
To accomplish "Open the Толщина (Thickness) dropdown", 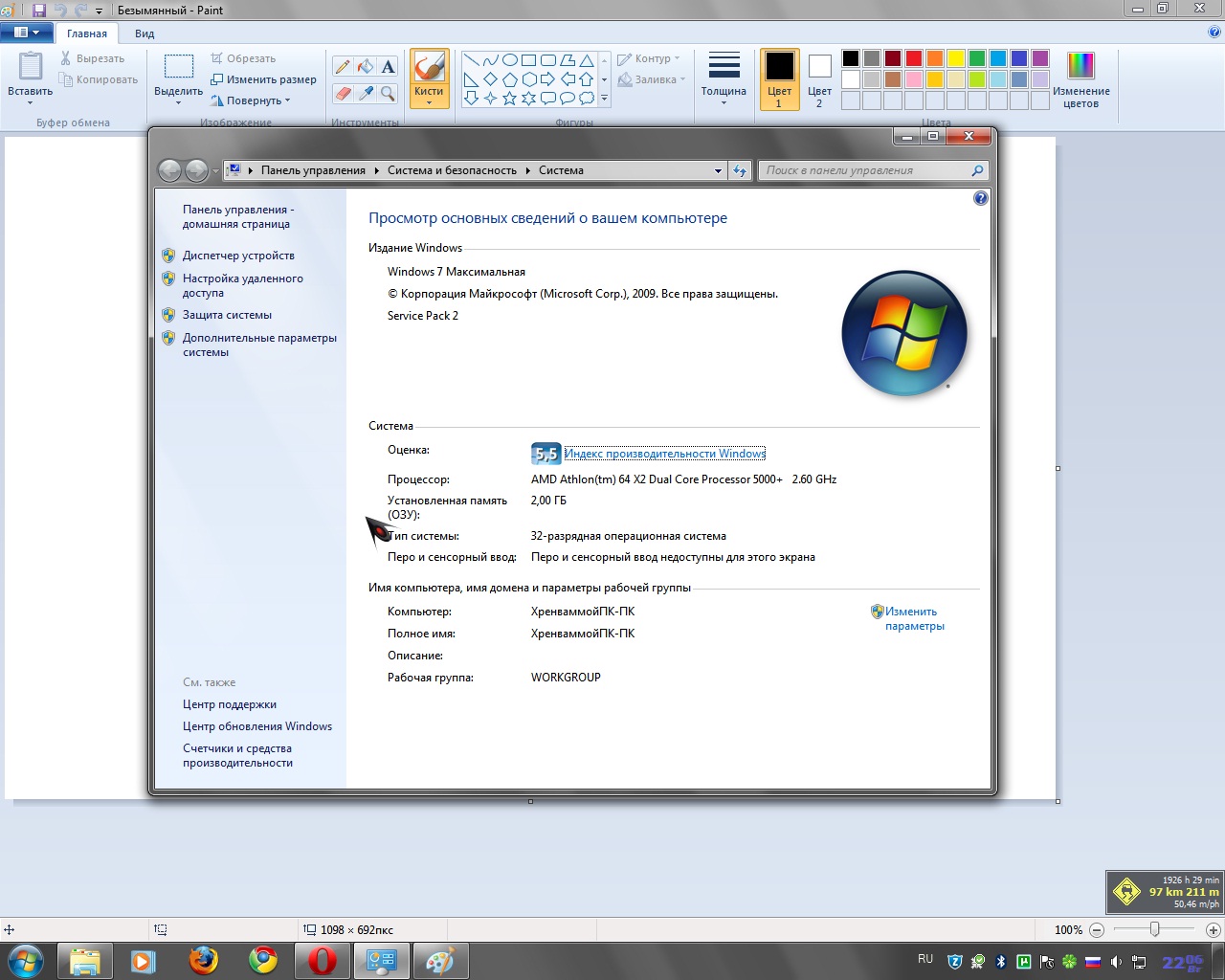I will (724, 78).
